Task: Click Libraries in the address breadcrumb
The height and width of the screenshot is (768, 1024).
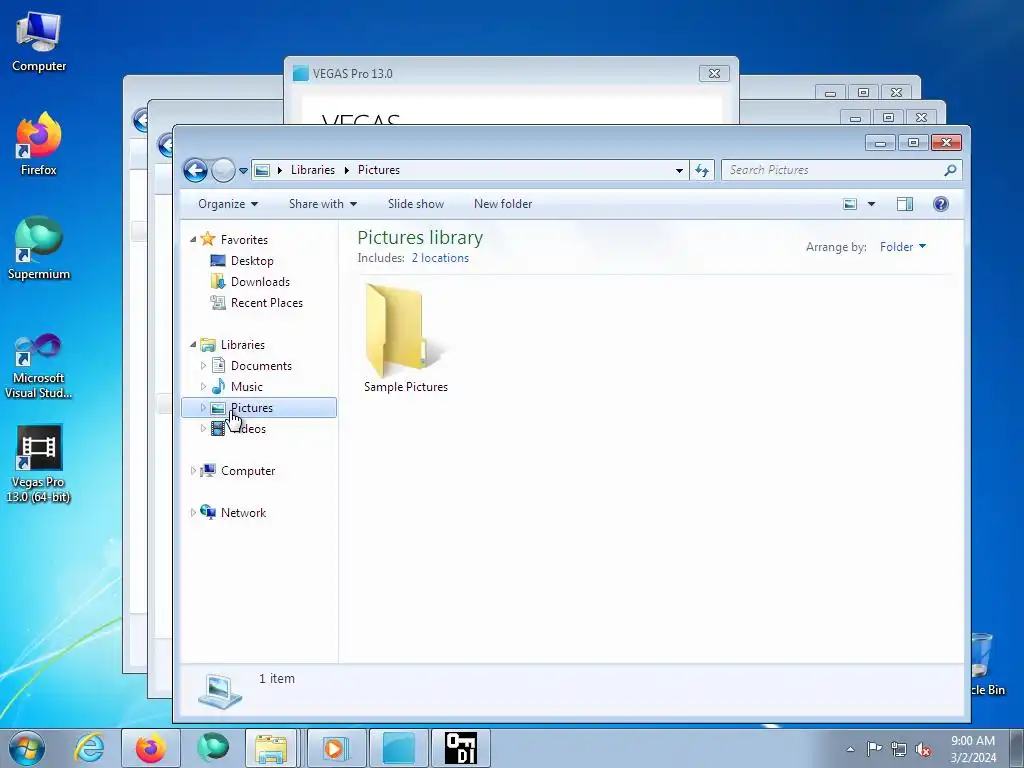Action: 313,170
